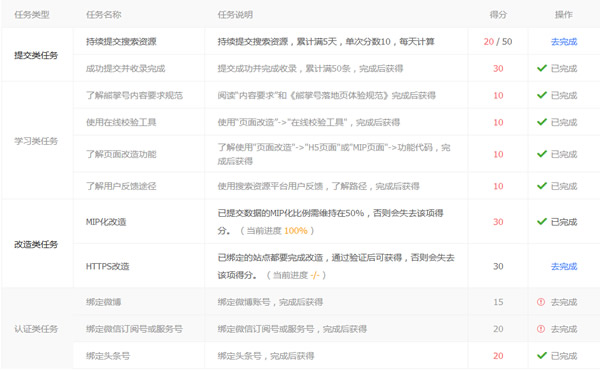Click 去完成 for 绑定微博 task
Screen dimensions: 600x371
click(x=564, y=302)
